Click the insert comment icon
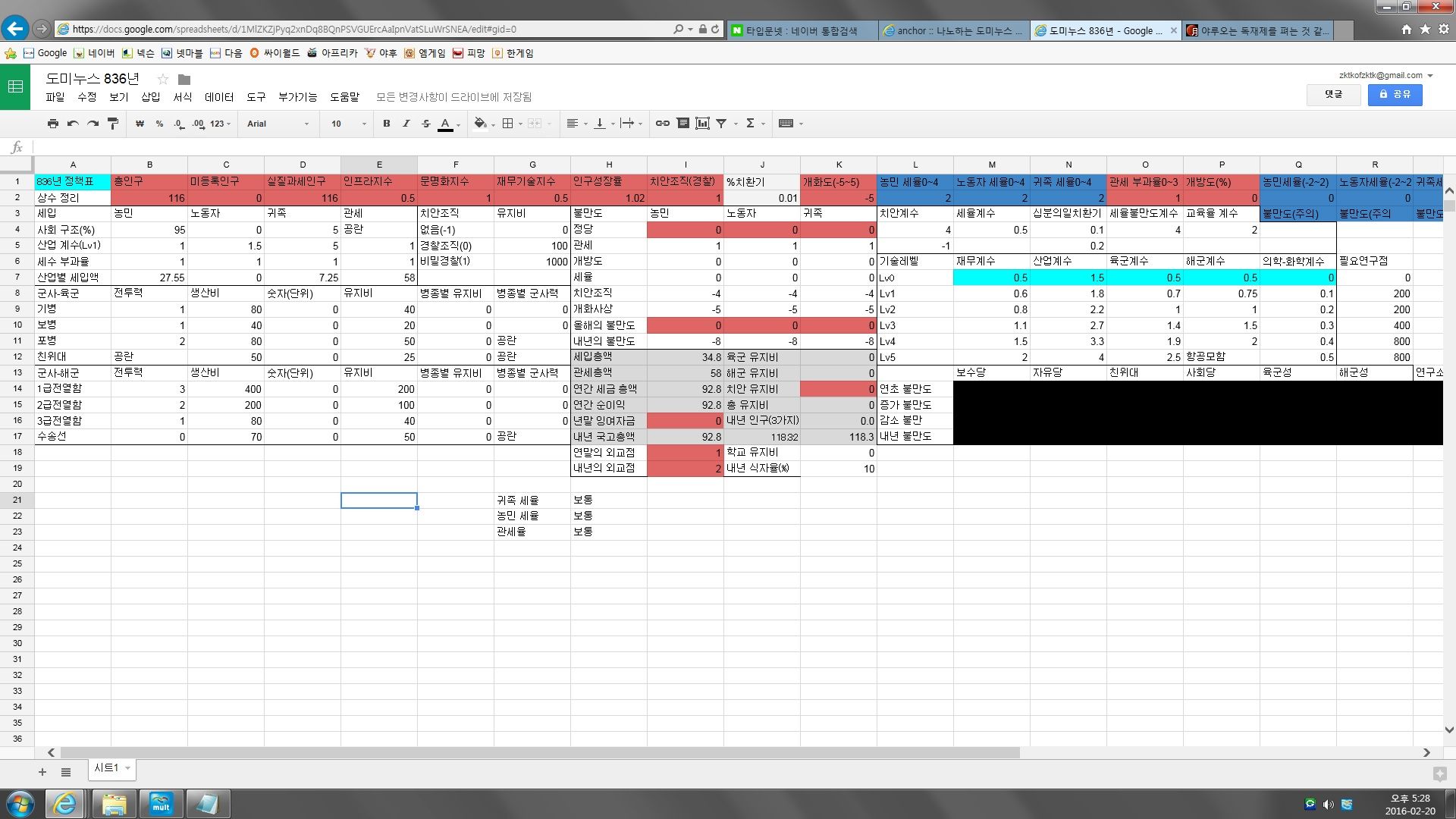Viewport: 1456px width, 819px height. click(x=682, y=124)
